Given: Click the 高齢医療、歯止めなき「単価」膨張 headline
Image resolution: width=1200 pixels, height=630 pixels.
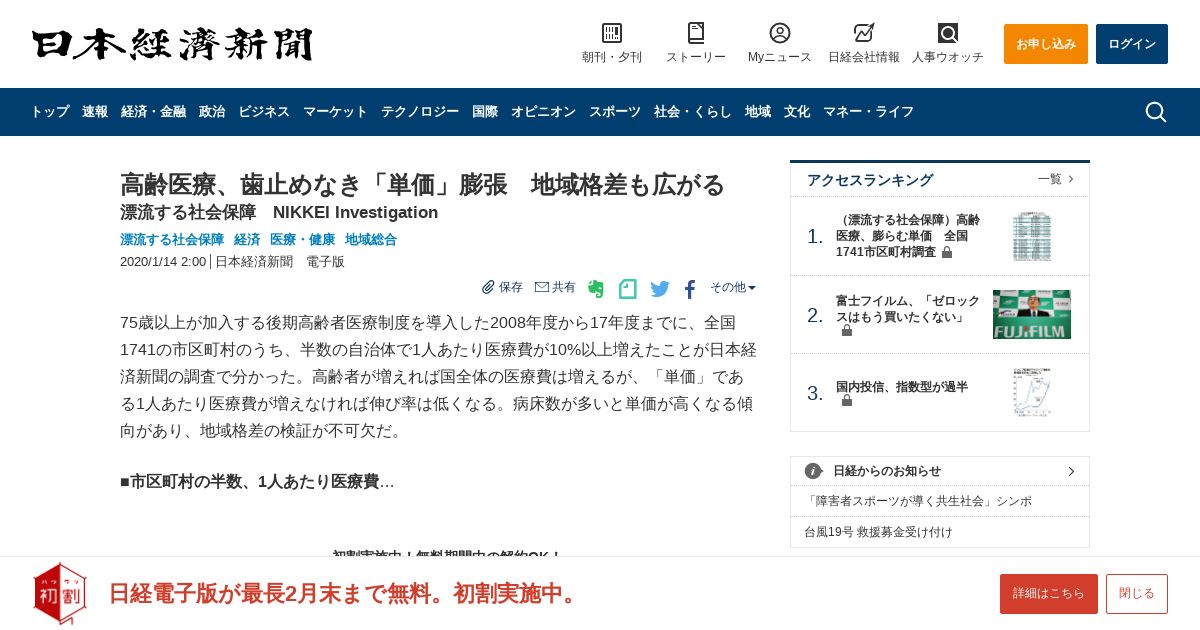Looking at the screenshot, I should 422,185.
